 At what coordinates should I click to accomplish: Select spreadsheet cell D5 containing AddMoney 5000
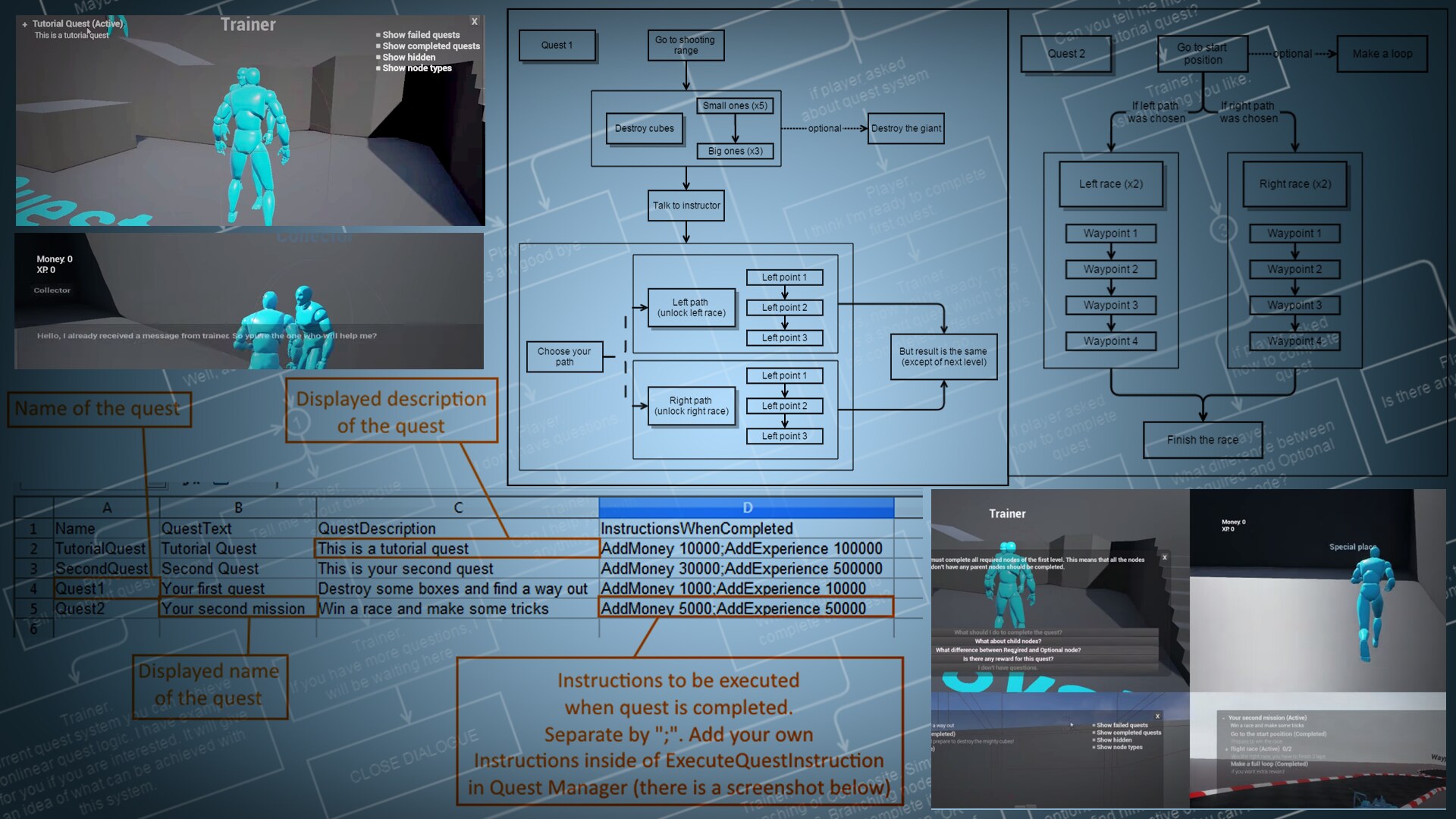733,608
